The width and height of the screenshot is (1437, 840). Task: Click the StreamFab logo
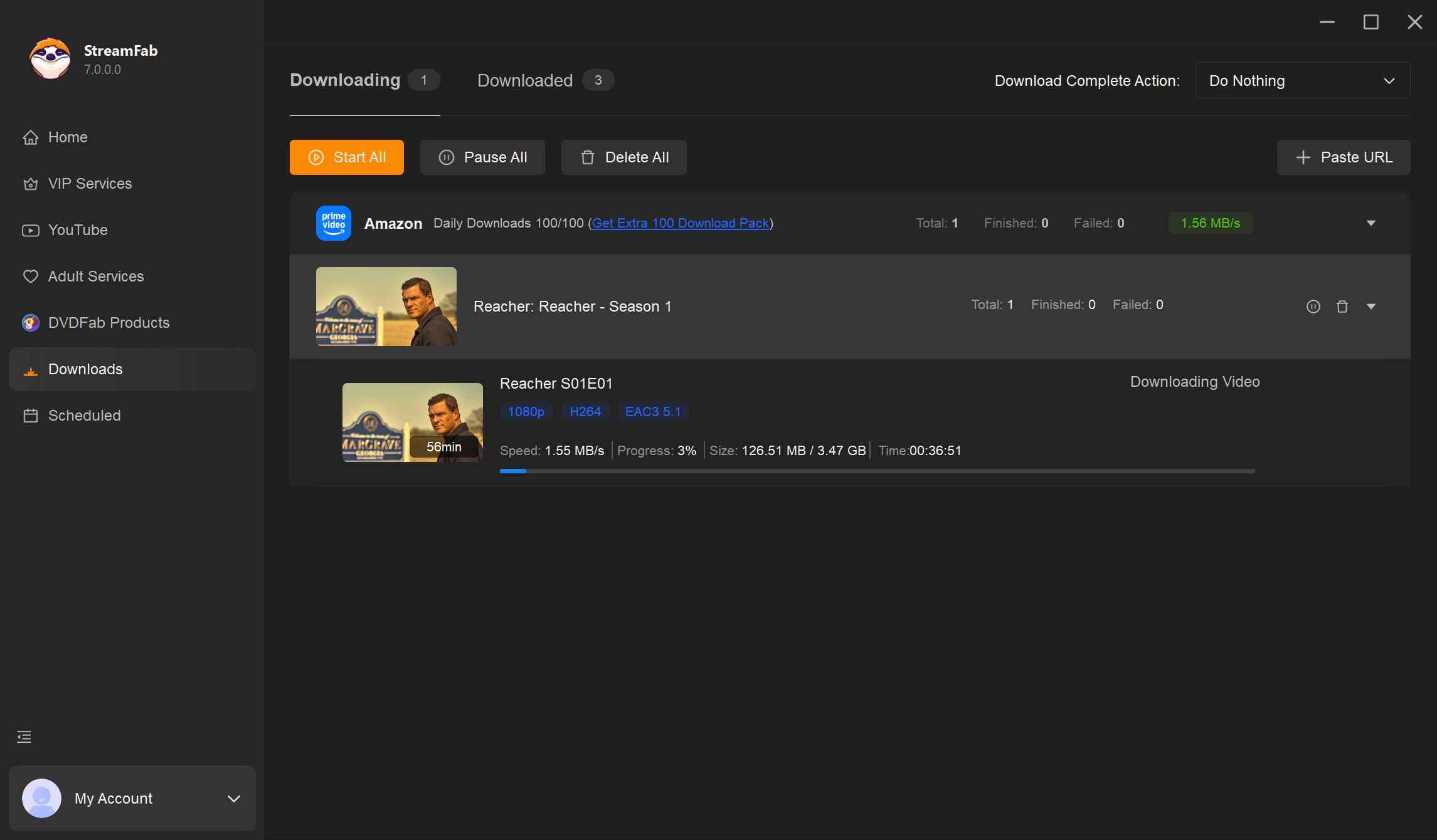point(50,58)
